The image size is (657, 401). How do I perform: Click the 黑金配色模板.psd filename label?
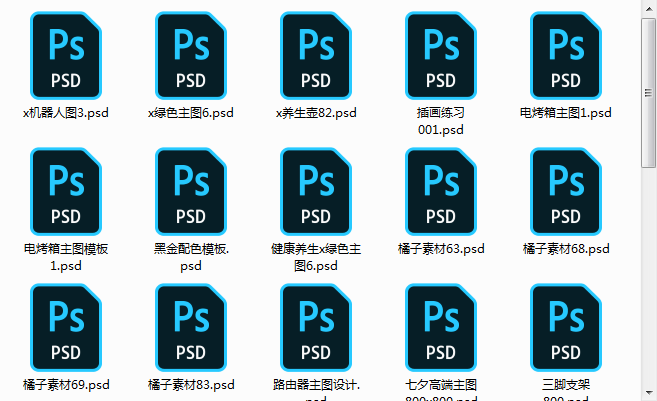tap(191, 257)
